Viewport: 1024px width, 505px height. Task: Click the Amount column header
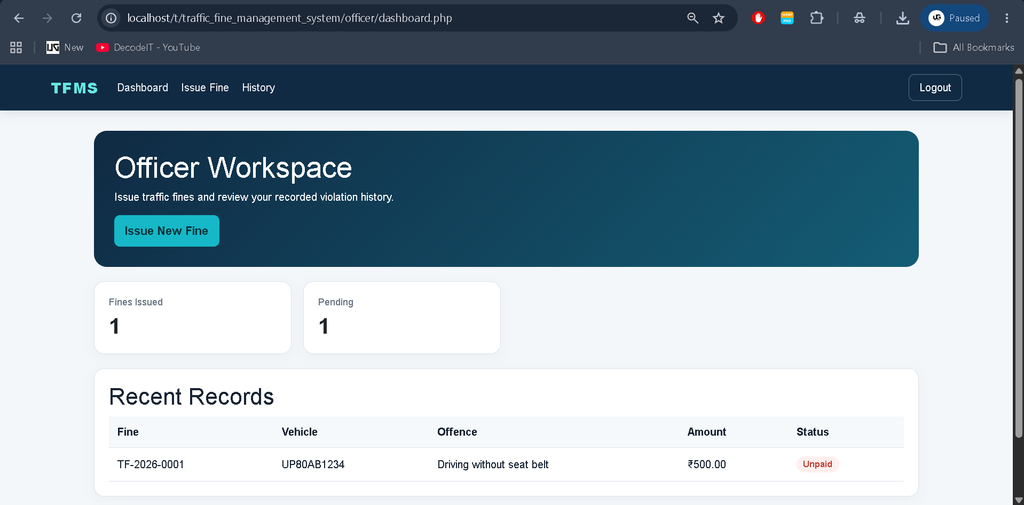[707, 432]
